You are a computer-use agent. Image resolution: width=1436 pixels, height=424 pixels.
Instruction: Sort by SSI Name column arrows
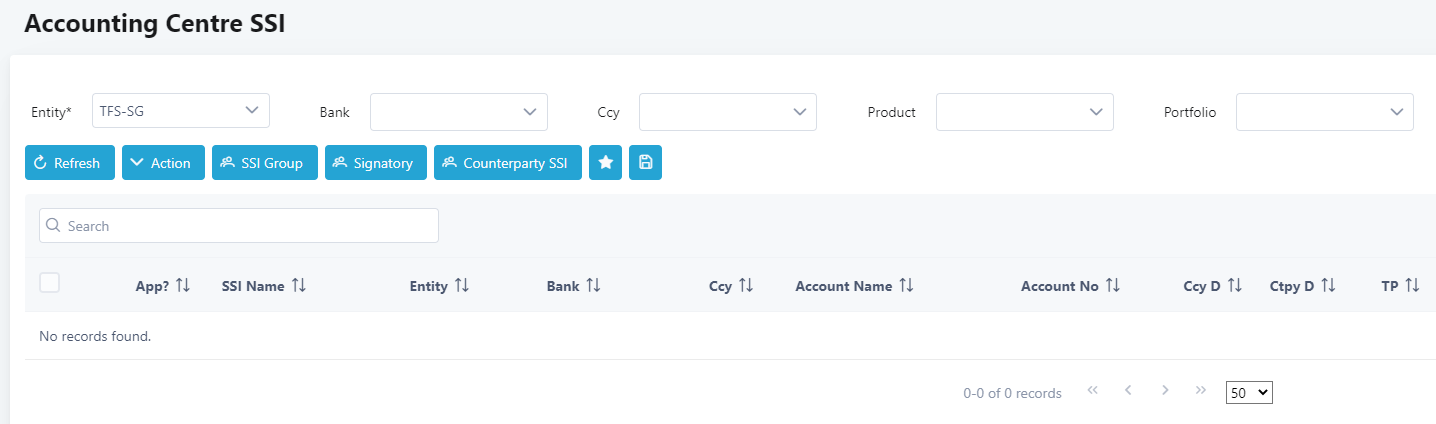pos(298,286)
